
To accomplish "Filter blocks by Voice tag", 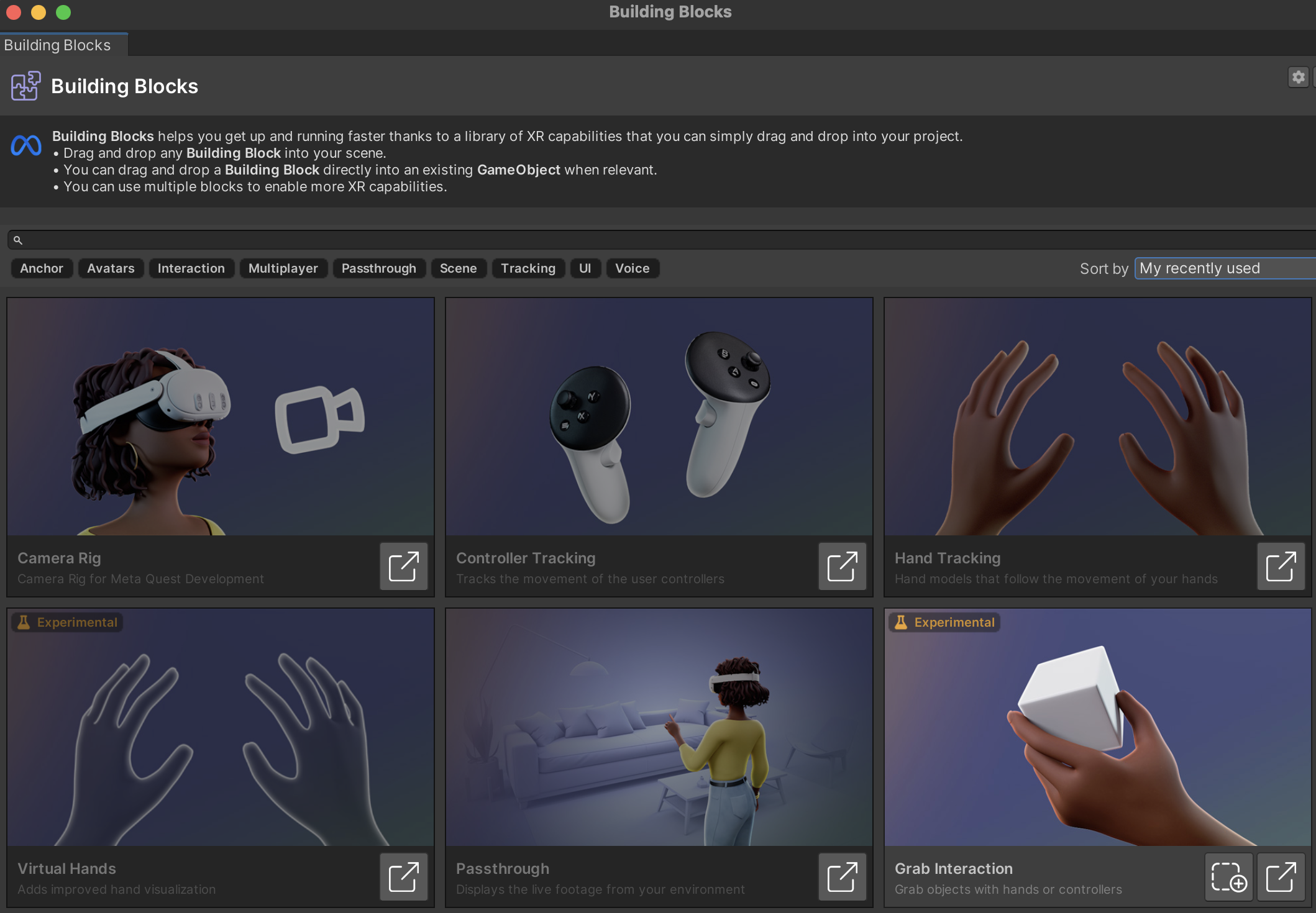I will (632, 268).
